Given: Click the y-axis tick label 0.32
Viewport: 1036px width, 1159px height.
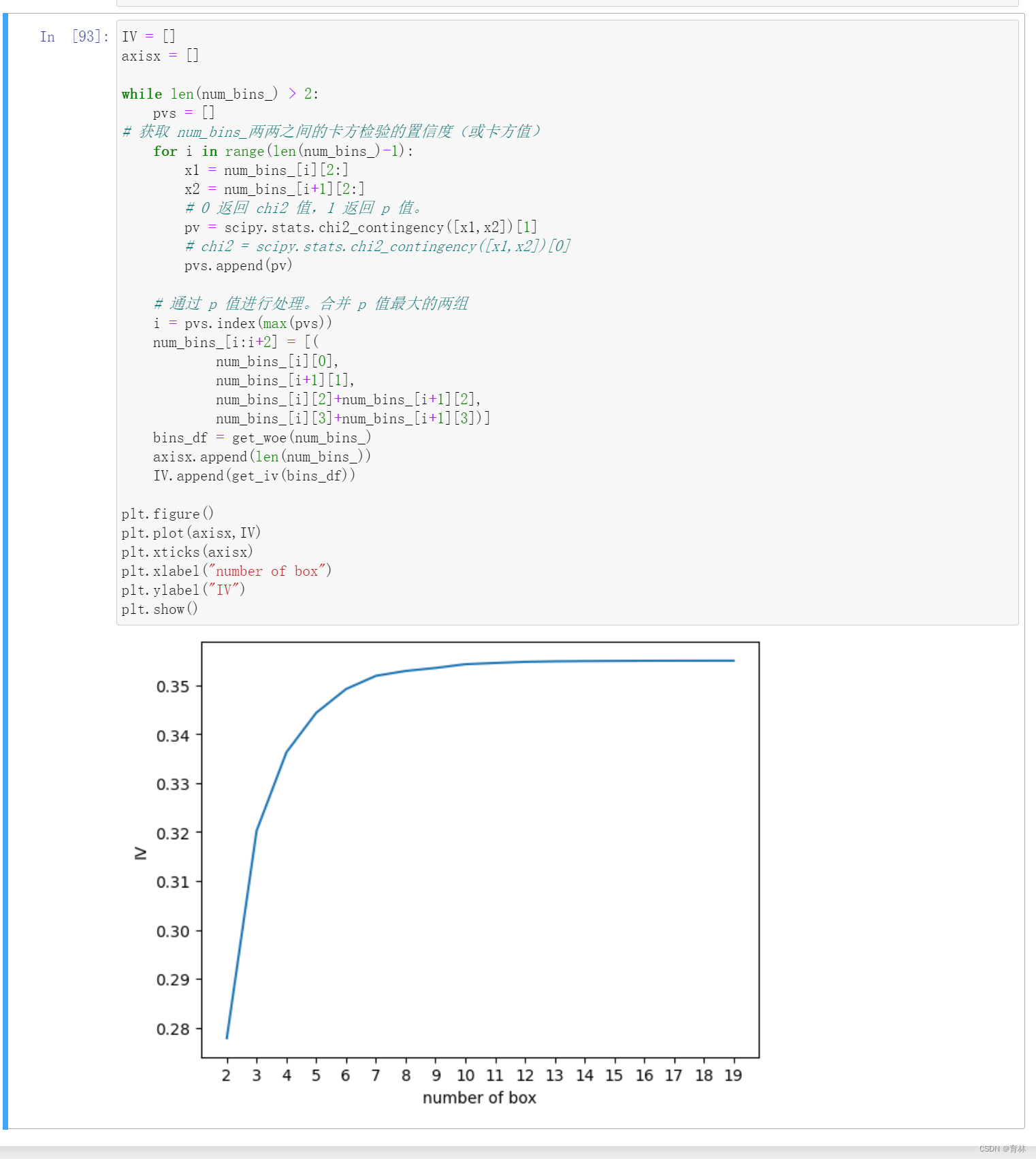Looking at the screenshot, I should coord(173,834).
